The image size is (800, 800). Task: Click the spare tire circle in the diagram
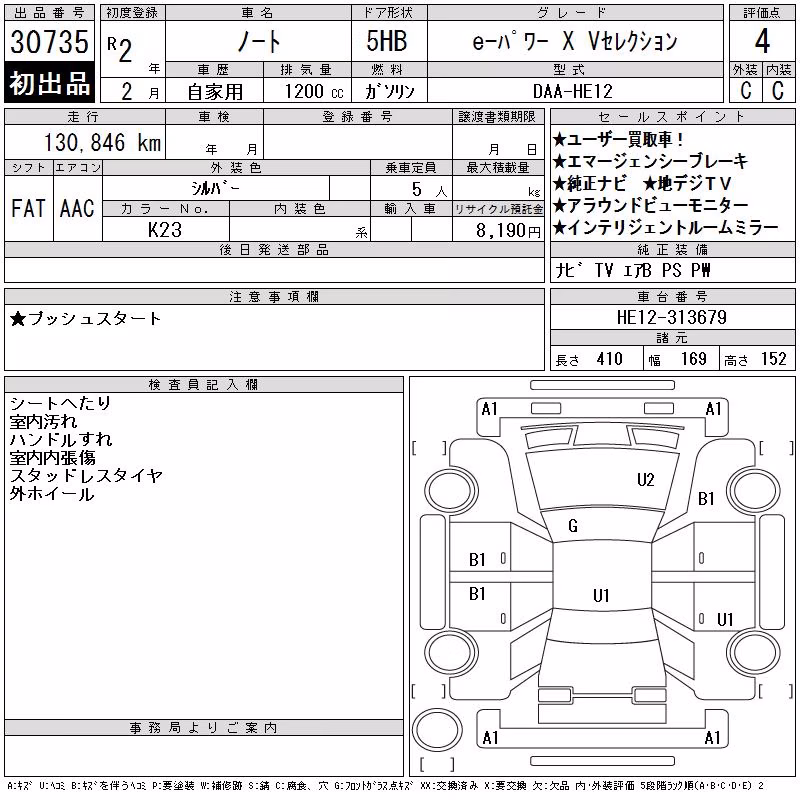pyautogui.click(x=437, y=730)
